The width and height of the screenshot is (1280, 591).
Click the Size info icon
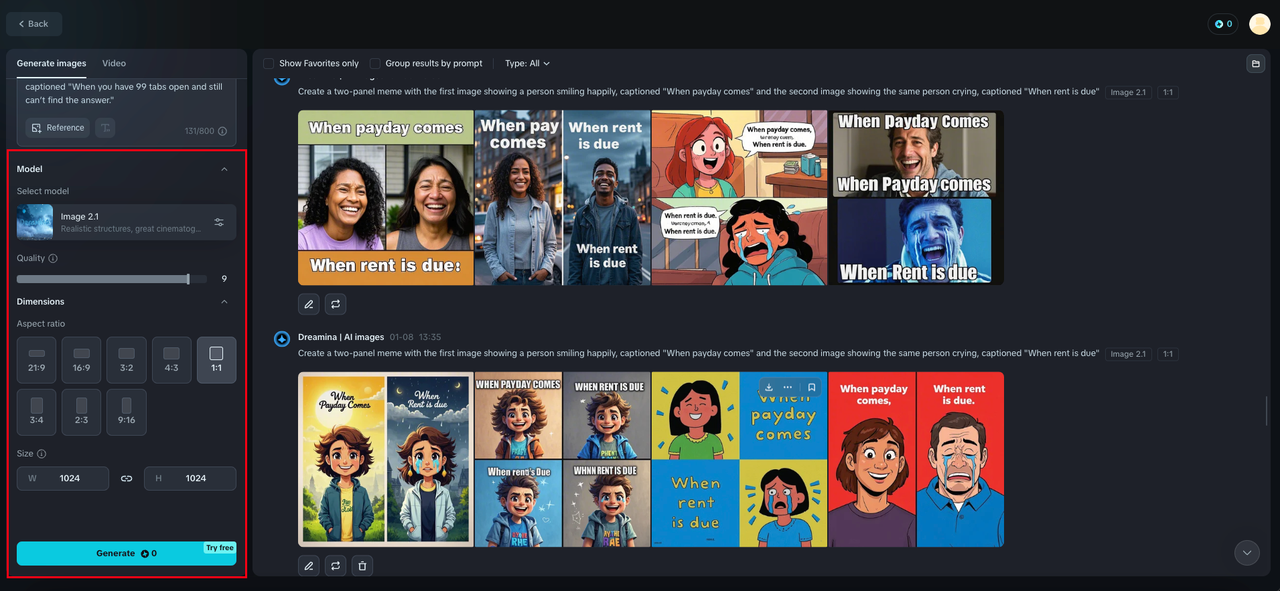click(41, 454)
